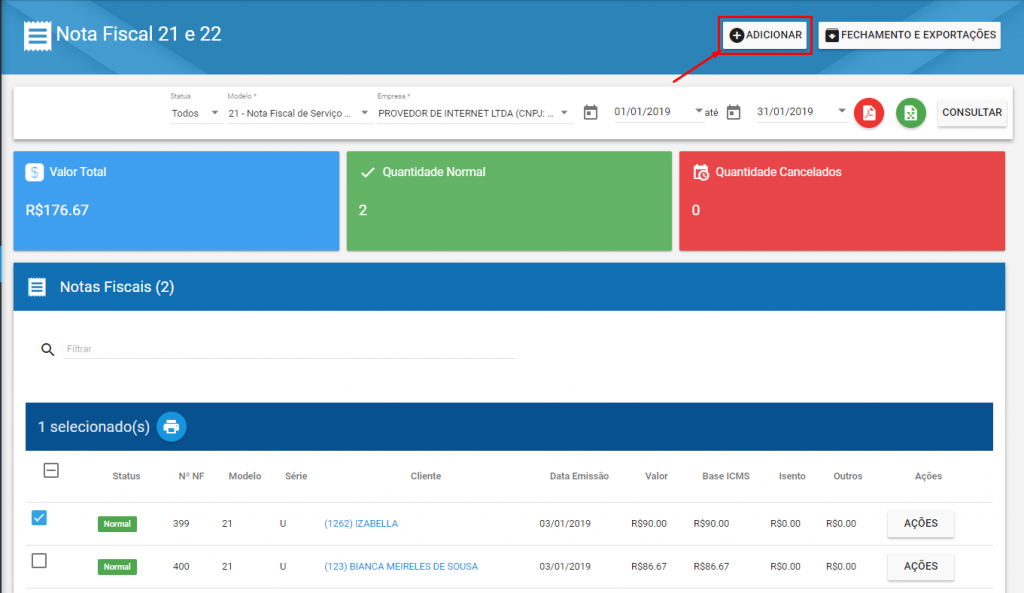Click the Filtrar search input field
Screen dimensions: 1024x593
pyautogui.click(x=290, y=349)
